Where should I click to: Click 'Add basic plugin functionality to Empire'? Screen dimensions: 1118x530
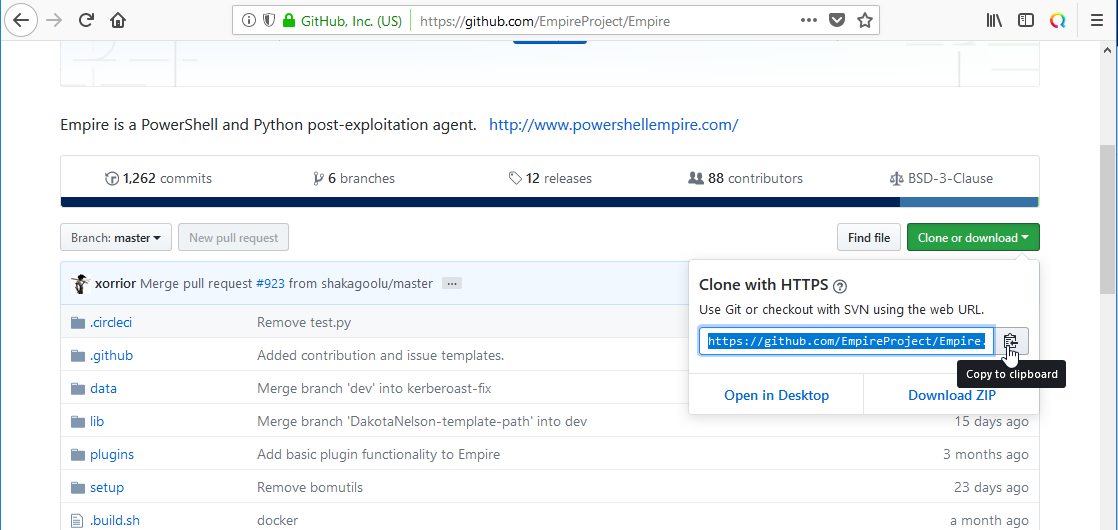click(379, 454)
